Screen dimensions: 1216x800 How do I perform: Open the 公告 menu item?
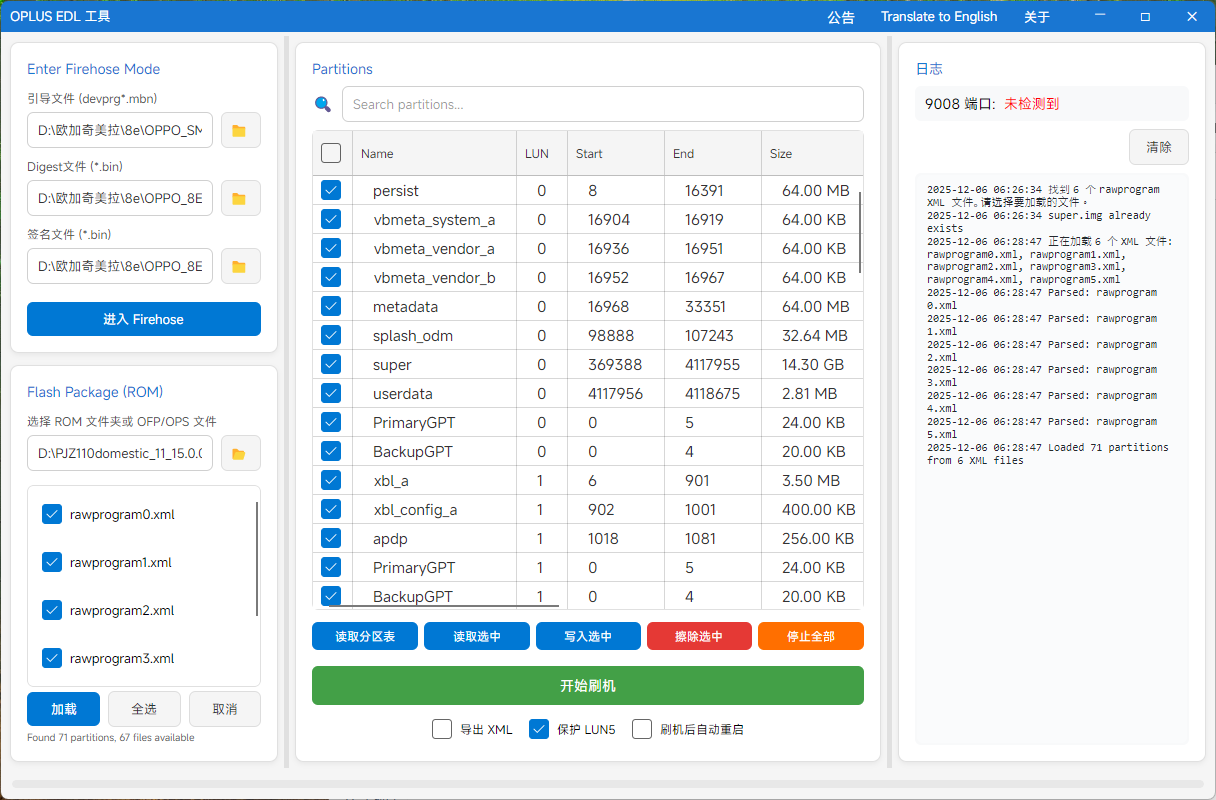tap(841, 17)
